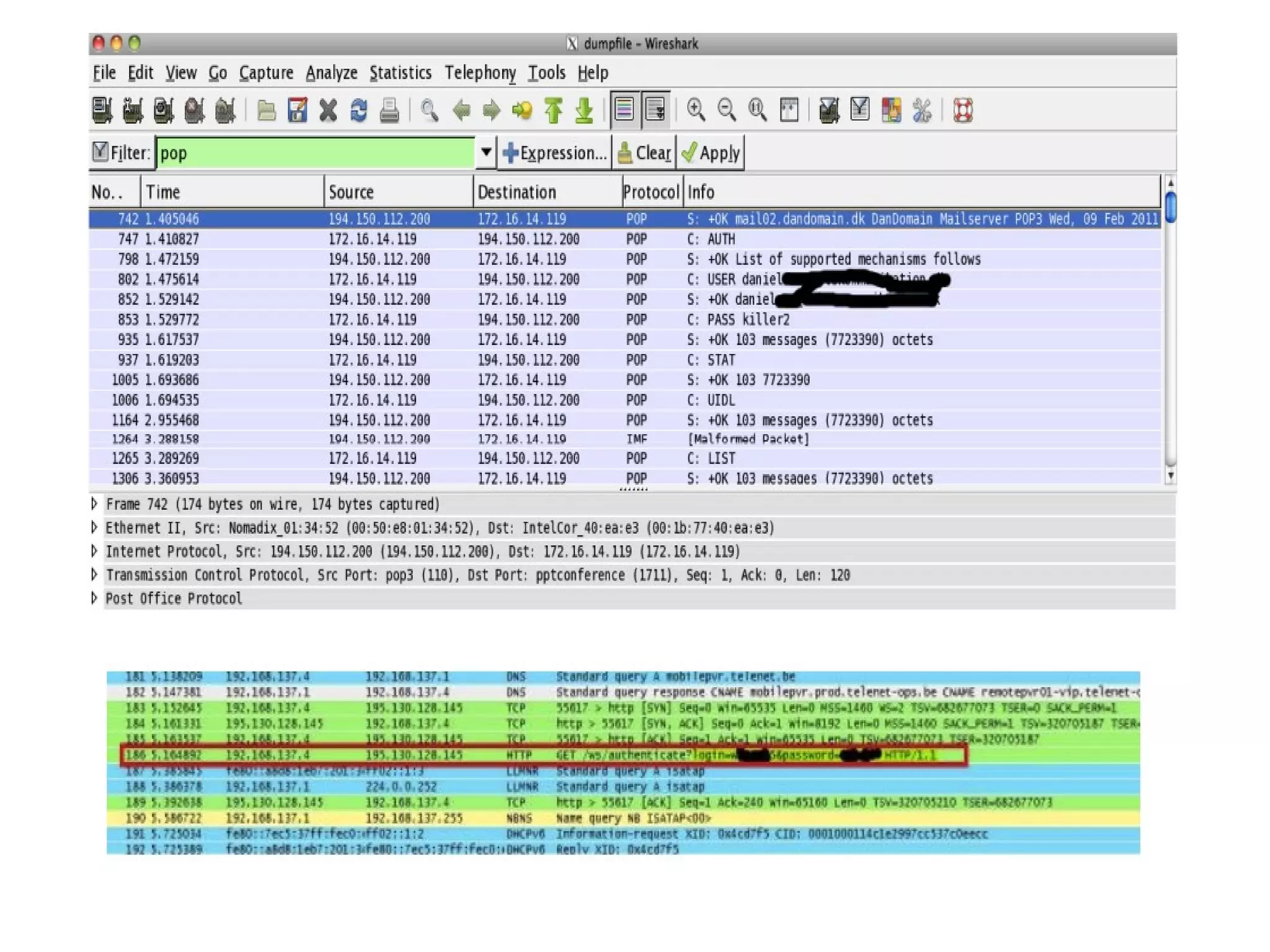Open the Coloring rules icon
Image resolution: width=1270 pixels, height=952 pixels.
(891, 110)
